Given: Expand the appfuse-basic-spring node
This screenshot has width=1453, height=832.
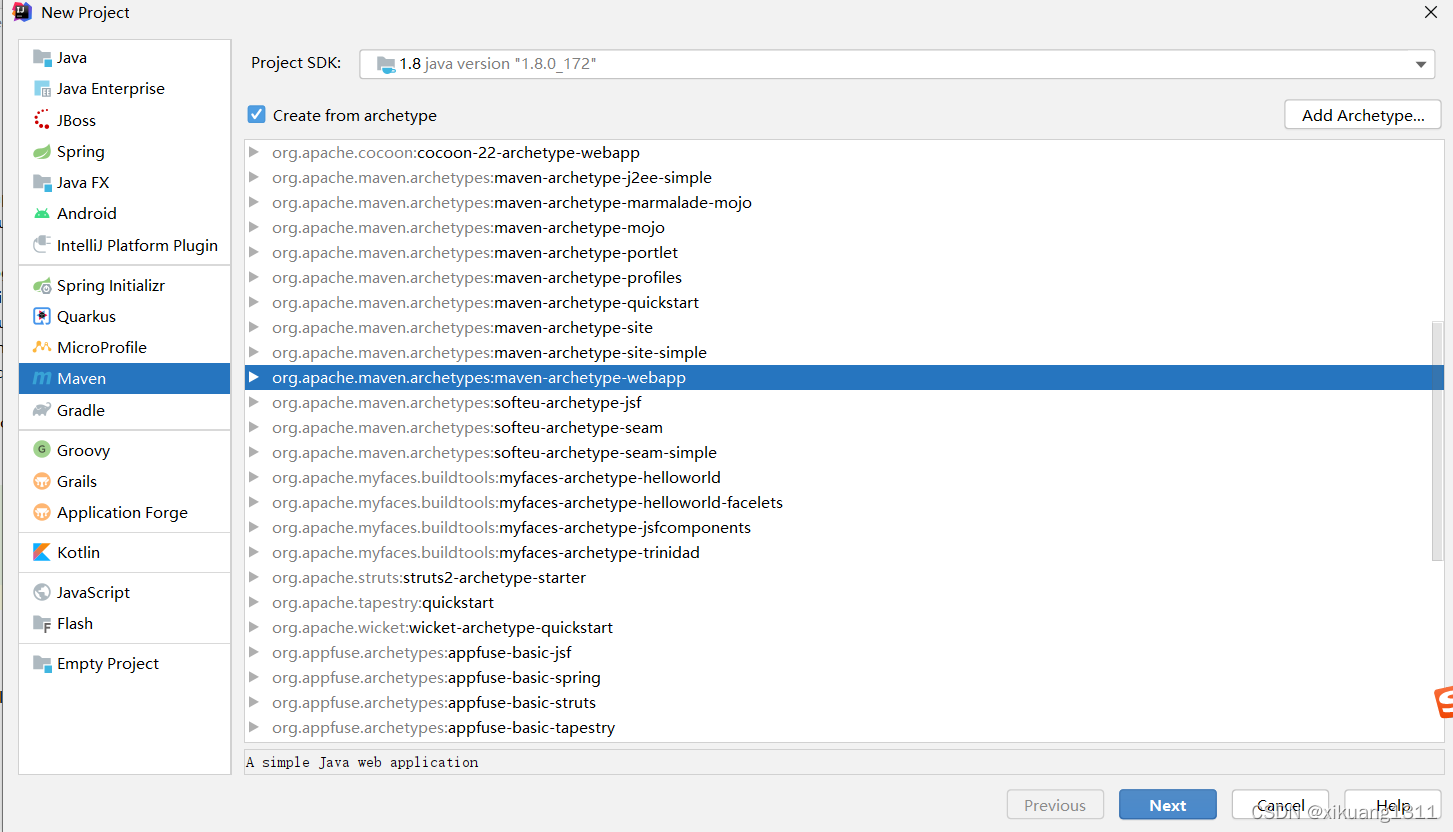Looking at the screenshot, I should (254, 678).
